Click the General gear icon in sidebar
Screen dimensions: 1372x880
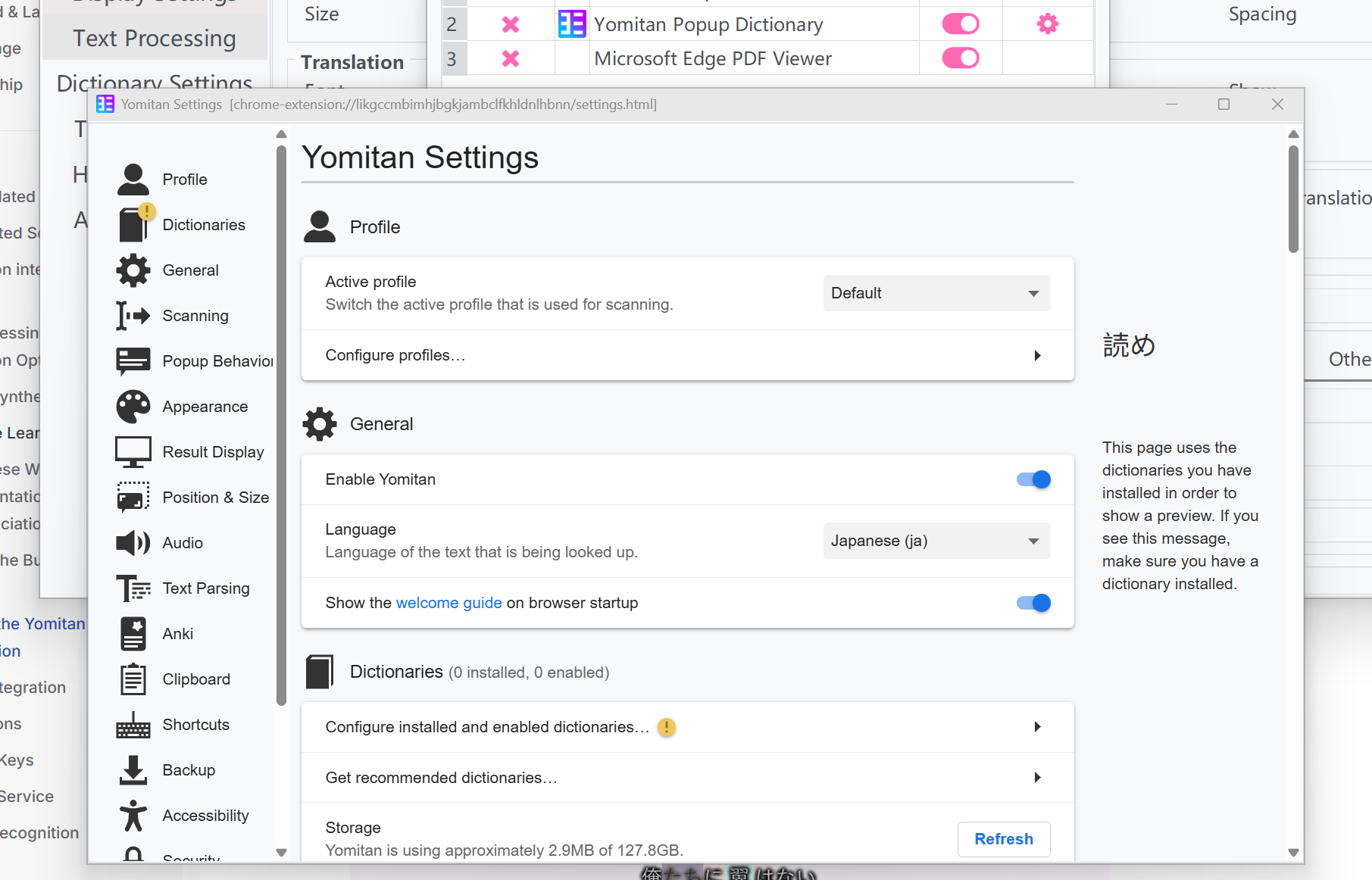[133, 270]
